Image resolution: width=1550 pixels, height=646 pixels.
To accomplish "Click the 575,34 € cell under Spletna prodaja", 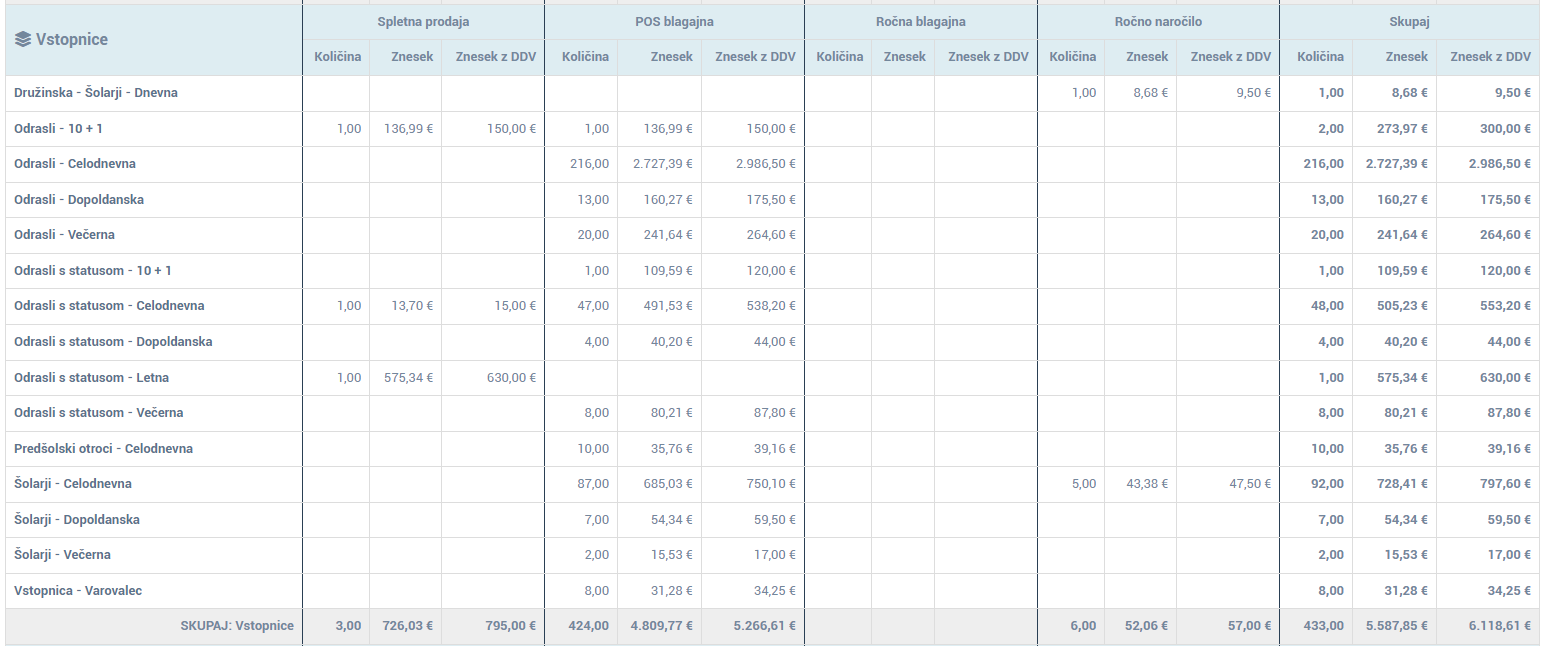I will 408,378.
